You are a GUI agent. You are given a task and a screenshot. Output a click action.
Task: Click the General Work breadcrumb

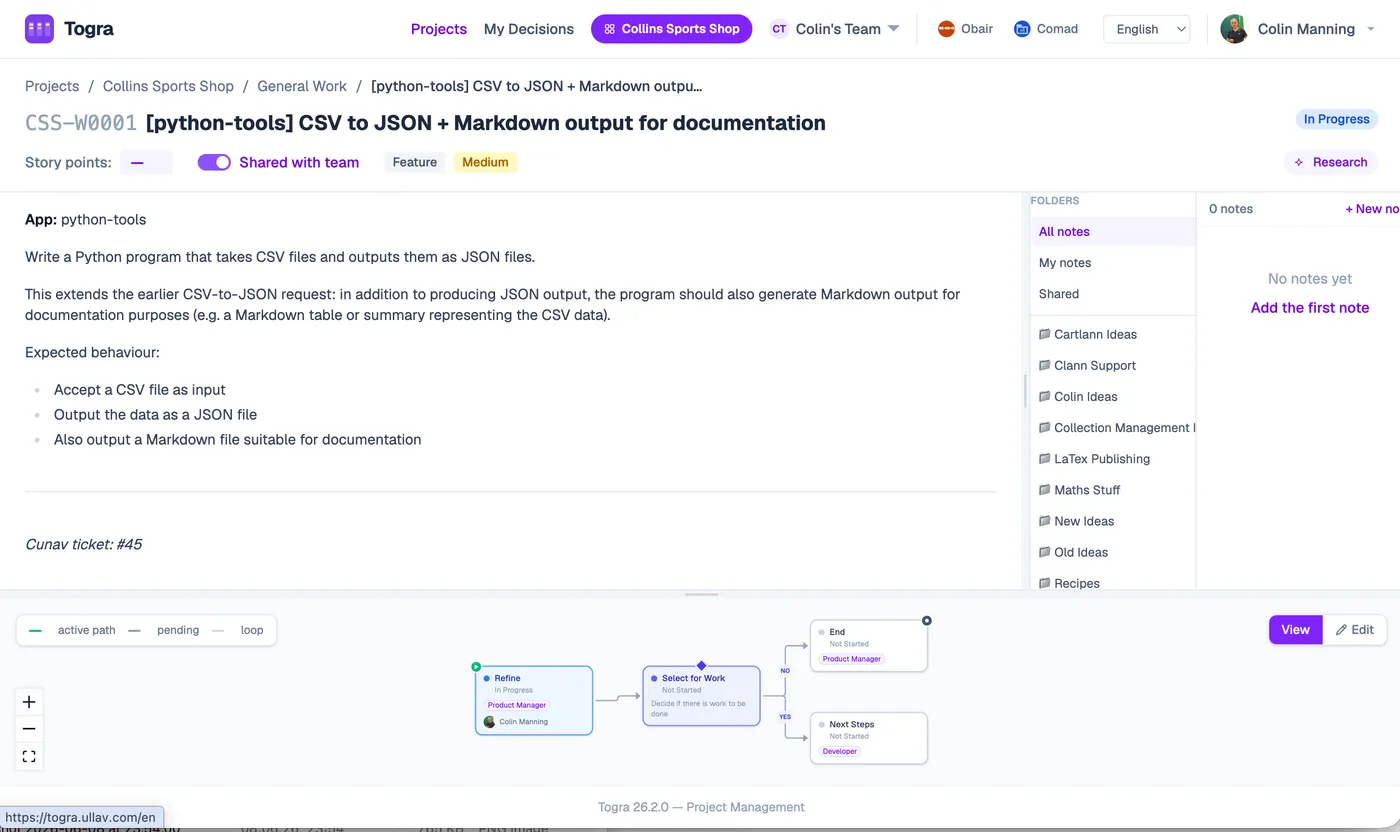[302, 86]
